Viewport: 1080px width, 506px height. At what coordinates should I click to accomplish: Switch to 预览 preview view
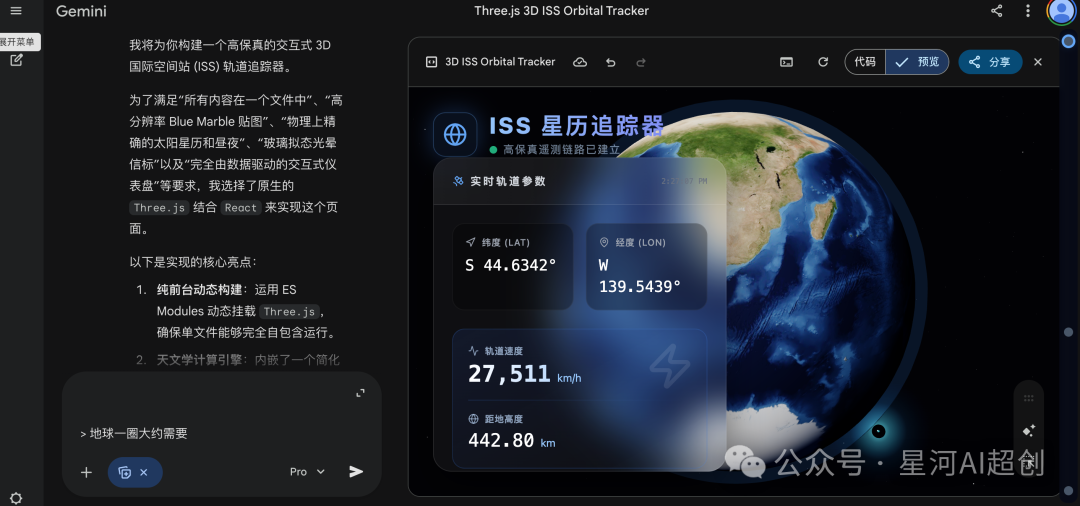(x=918, y=62)
